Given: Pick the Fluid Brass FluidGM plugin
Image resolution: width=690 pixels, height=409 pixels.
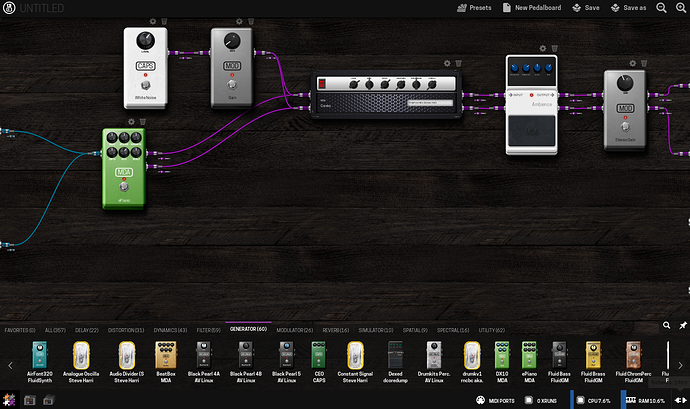Looking at the screenshot, I should [593, 362].
